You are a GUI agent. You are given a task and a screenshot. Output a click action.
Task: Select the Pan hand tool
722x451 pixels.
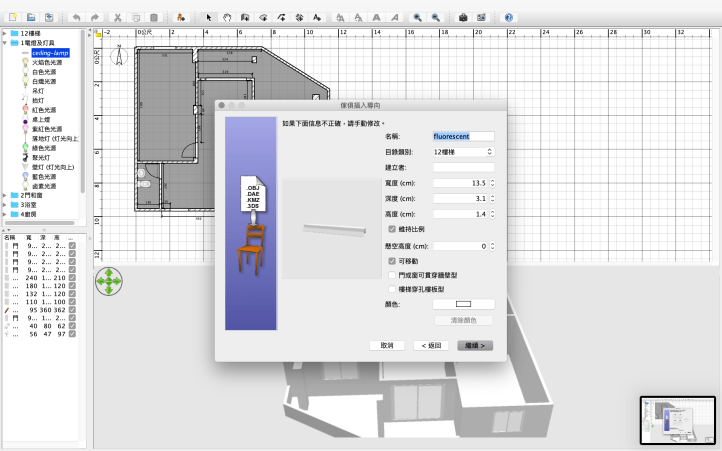click(226, 18)
